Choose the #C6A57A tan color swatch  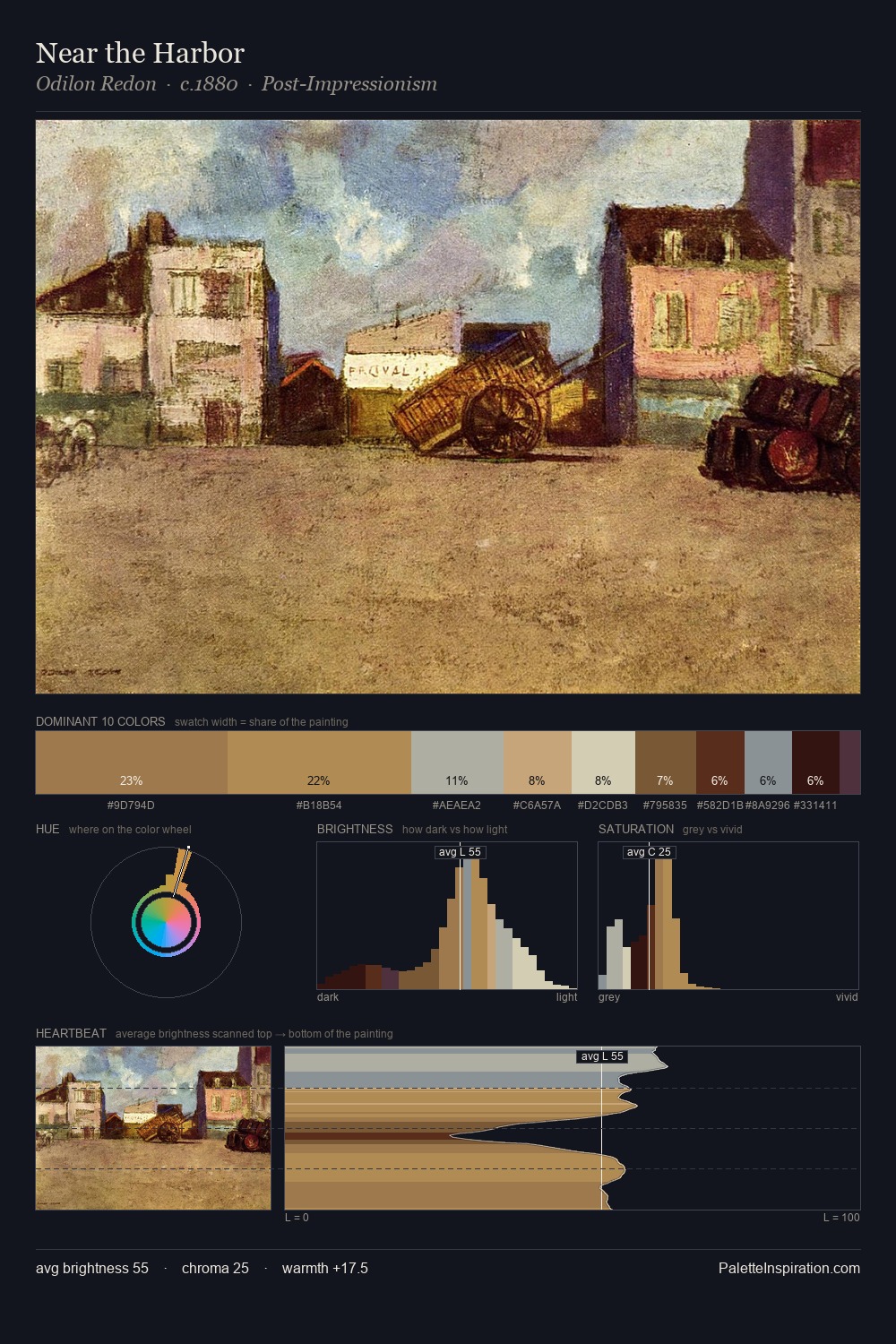pos(538,762)
